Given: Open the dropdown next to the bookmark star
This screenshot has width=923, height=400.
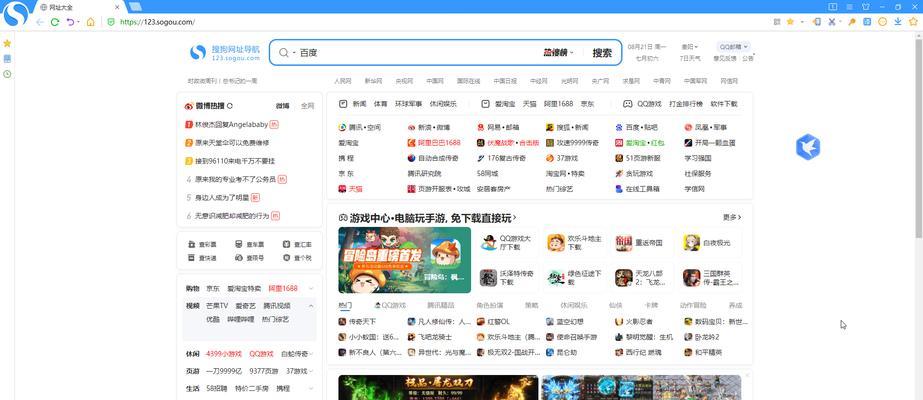Looking at the screenshot, I should pyautogui.click(x=800, y=22).
